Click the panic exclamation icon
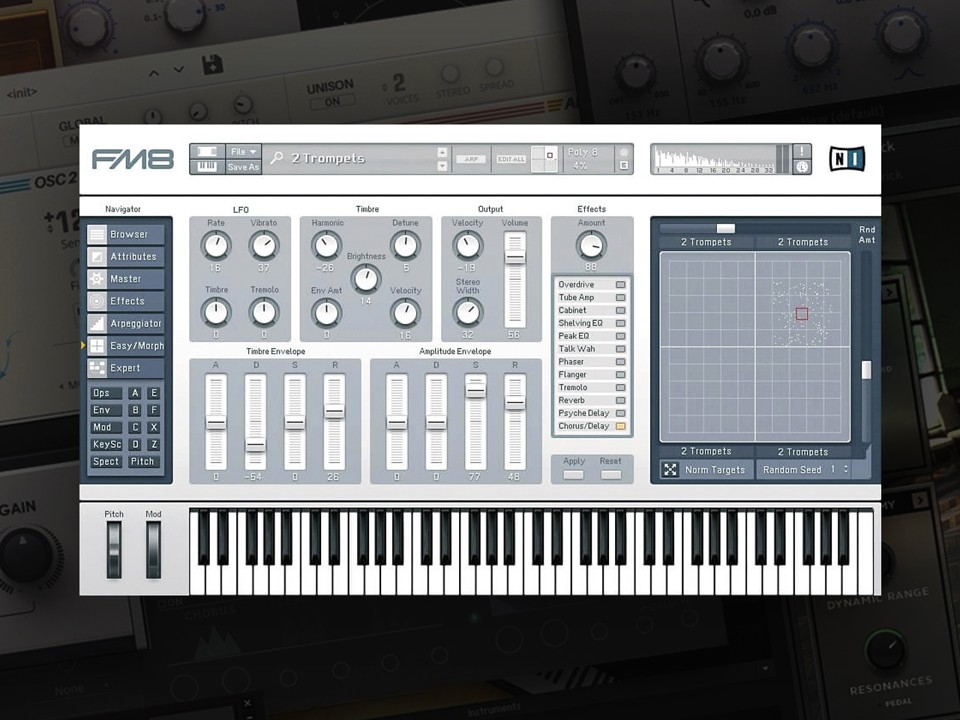Screen dimensions: 960x720 802,151
